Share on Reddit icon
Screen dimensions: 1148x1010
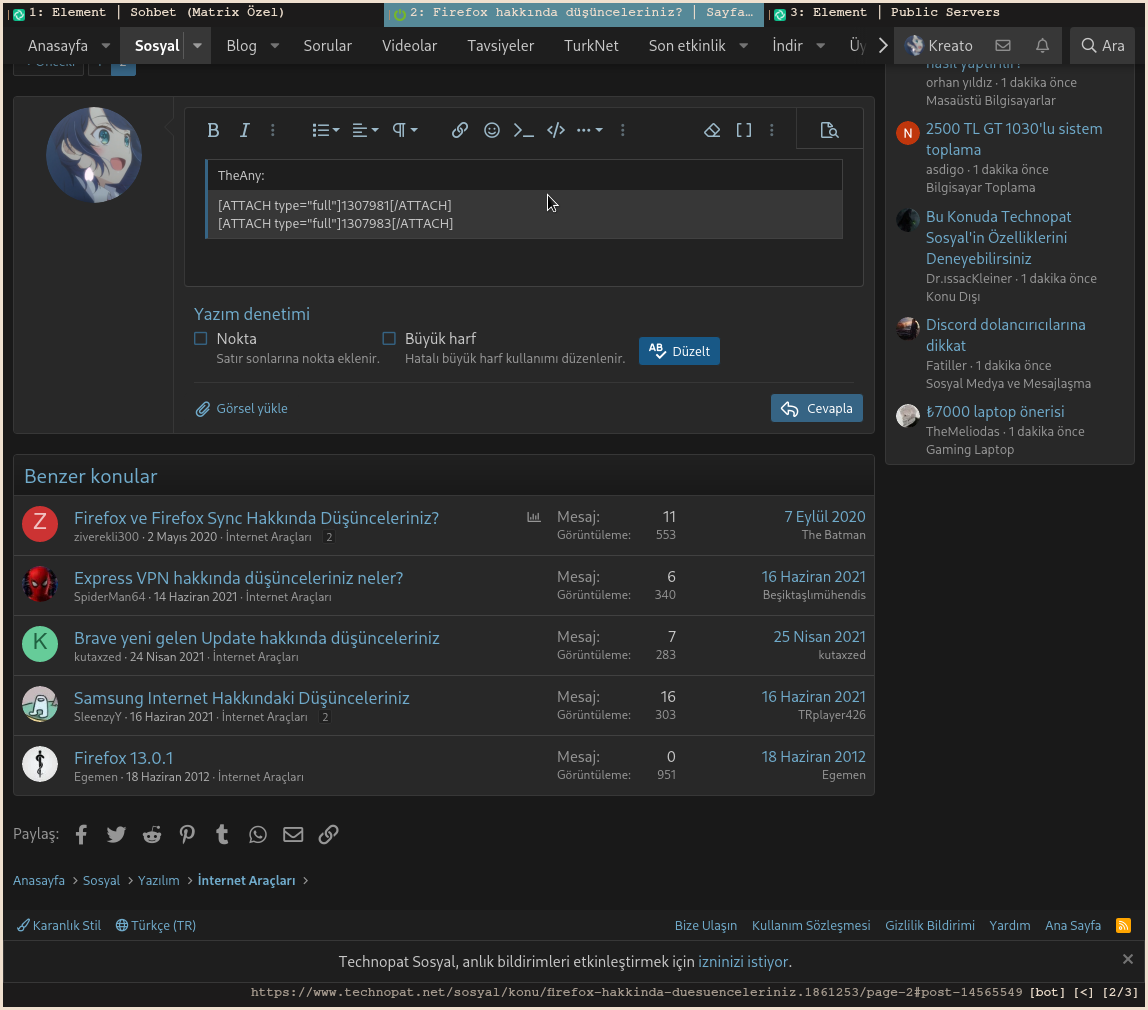152,834
